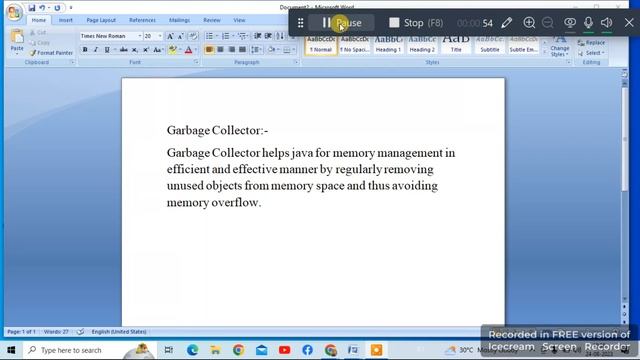
Task: Clear formatting from the selection
Action: coord(193,36)
